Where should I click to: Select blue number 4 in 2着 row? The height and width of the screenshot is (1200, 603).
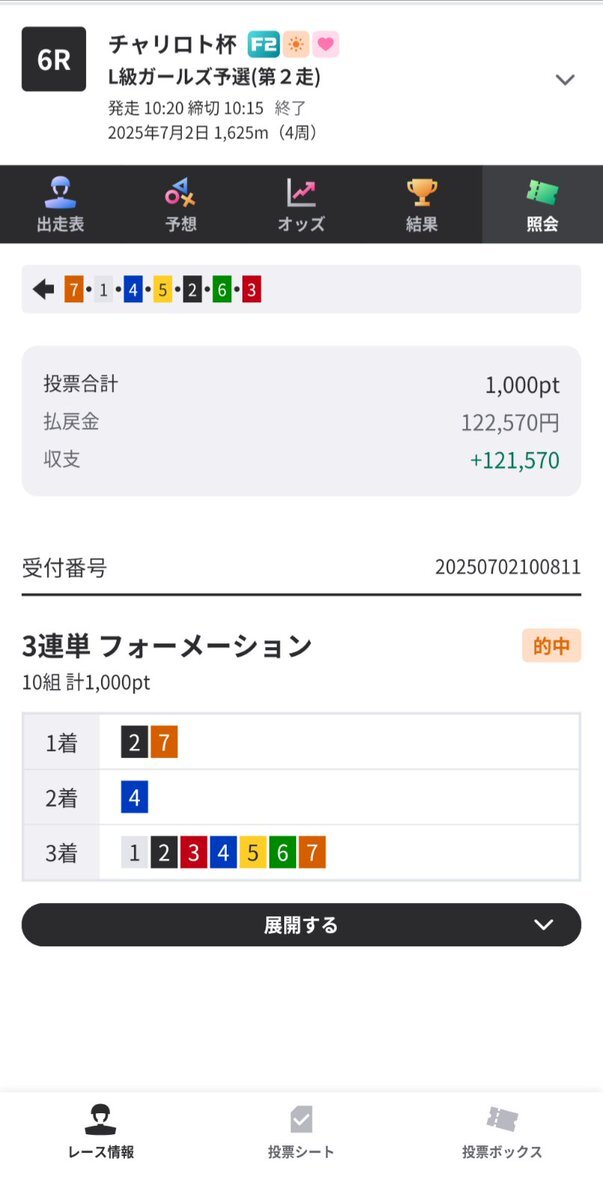click(135, 798)
